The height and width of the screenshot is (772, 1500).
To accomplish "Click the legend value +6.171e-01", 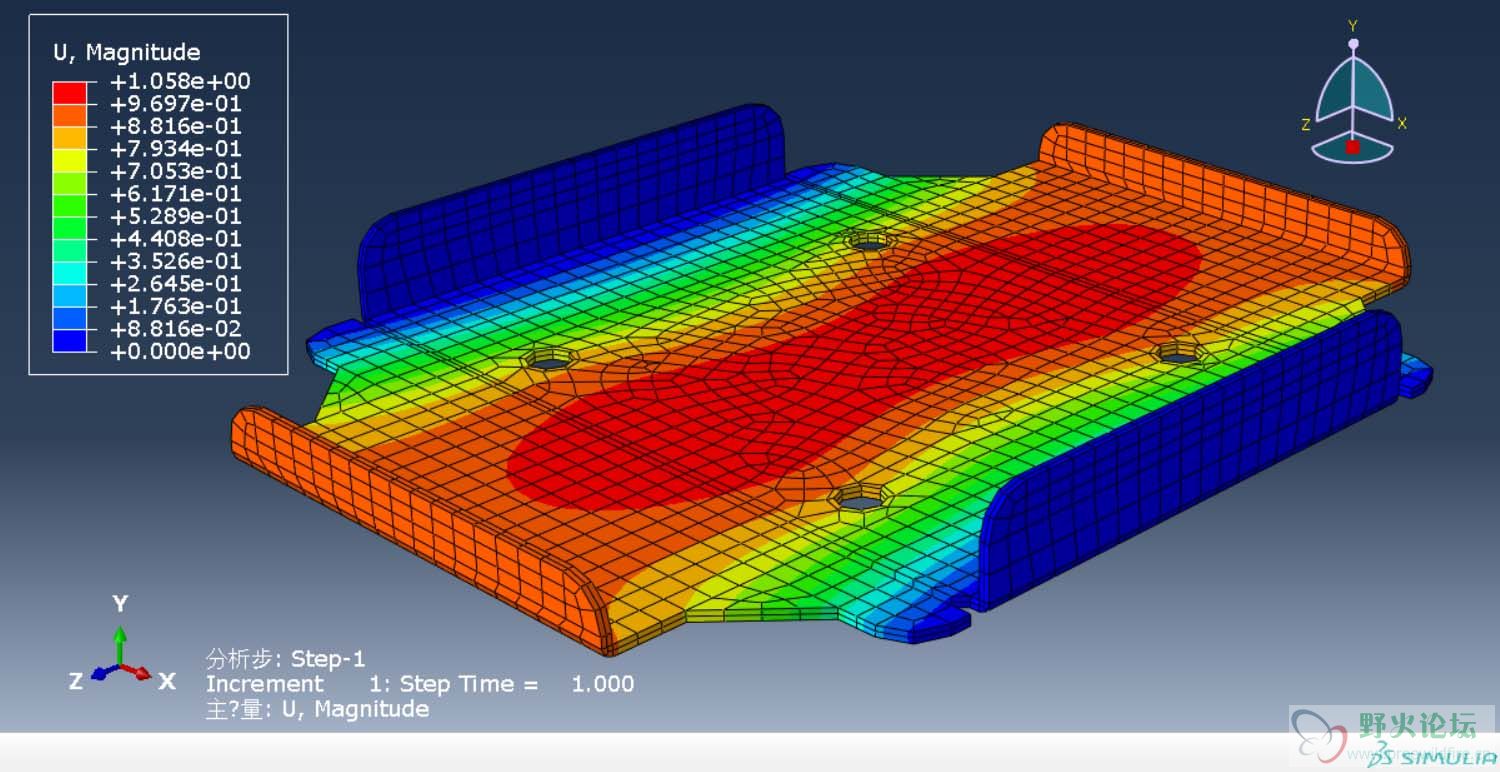I will tap(175, 194).
